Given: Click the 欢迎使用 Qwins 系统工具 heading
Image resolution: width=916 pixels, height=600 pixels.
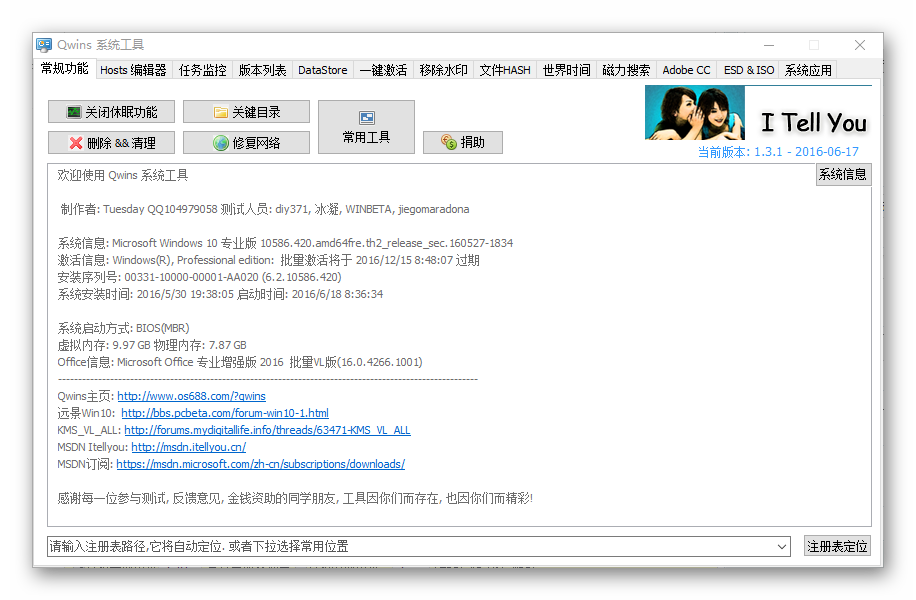Looking at the screenshot, I should pyautogui.click(x=123, y=175).
